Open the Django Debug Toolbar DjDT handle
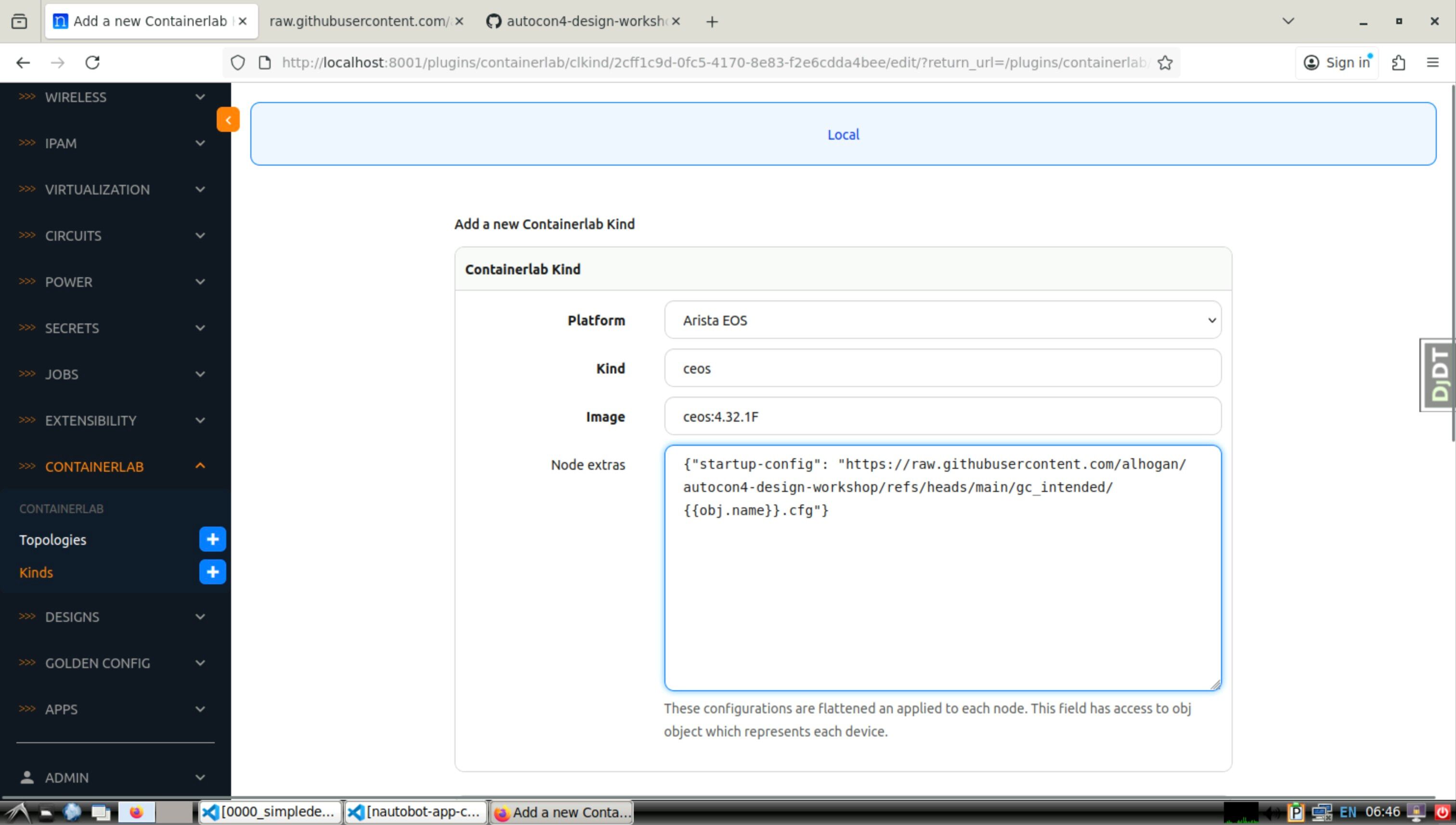The height and width of the screenshot is (825, 1456). 1439,374
